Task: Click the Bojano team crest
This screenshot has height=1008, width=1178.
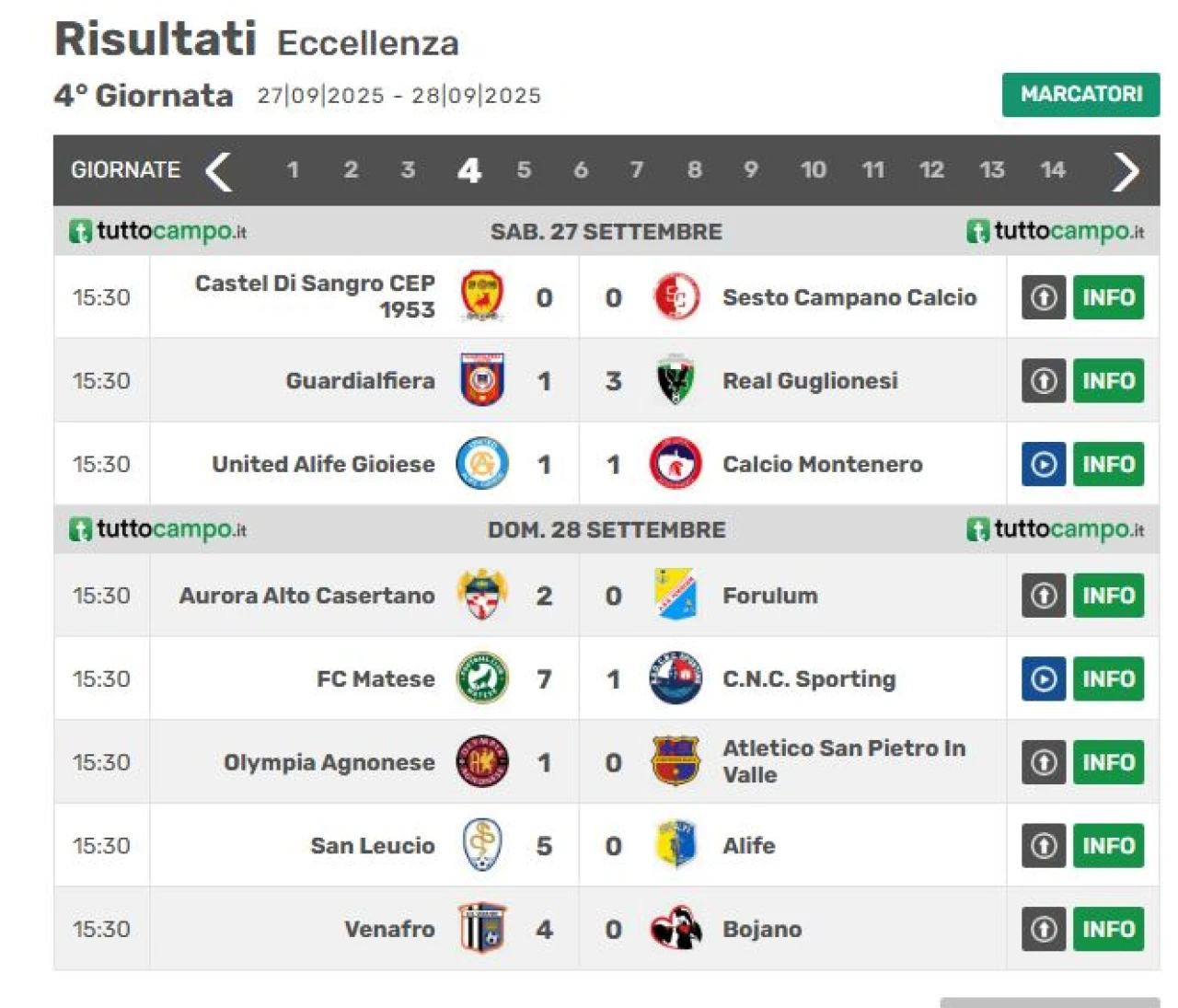Action: tap(676, 929)
